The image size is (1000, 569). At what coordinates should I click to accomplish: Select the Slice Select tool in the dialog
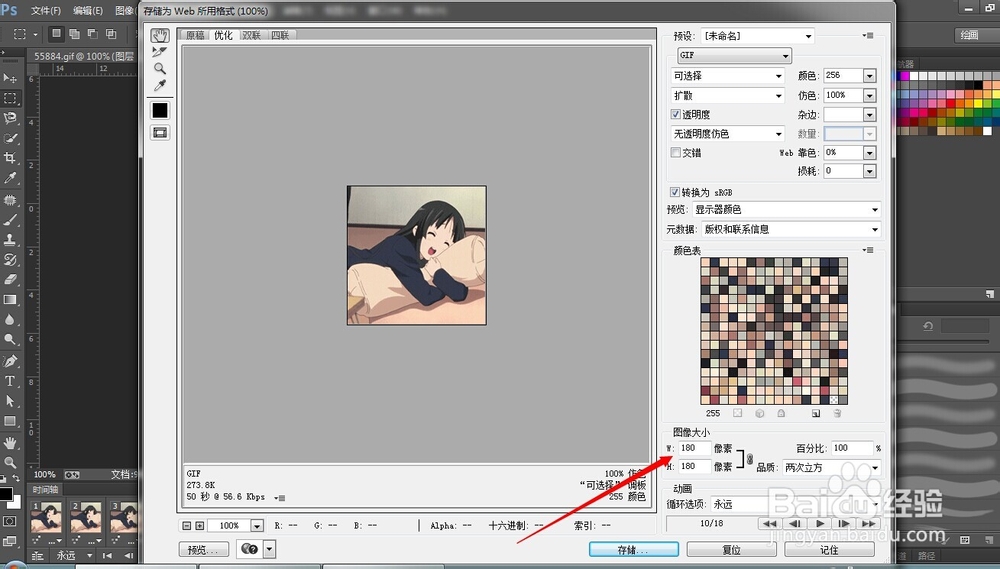point(159,52)
